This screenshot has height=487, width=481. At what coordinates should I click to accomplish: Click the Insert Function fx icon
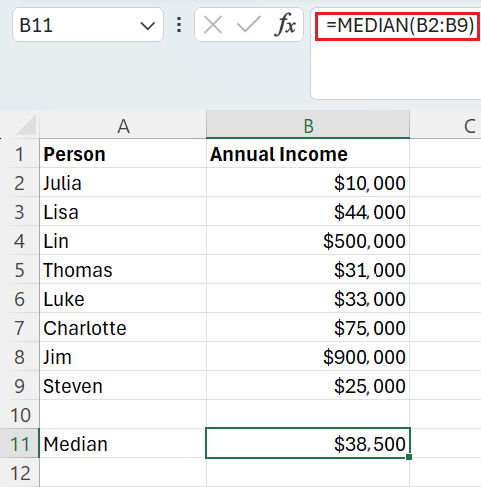click(285, 25)
